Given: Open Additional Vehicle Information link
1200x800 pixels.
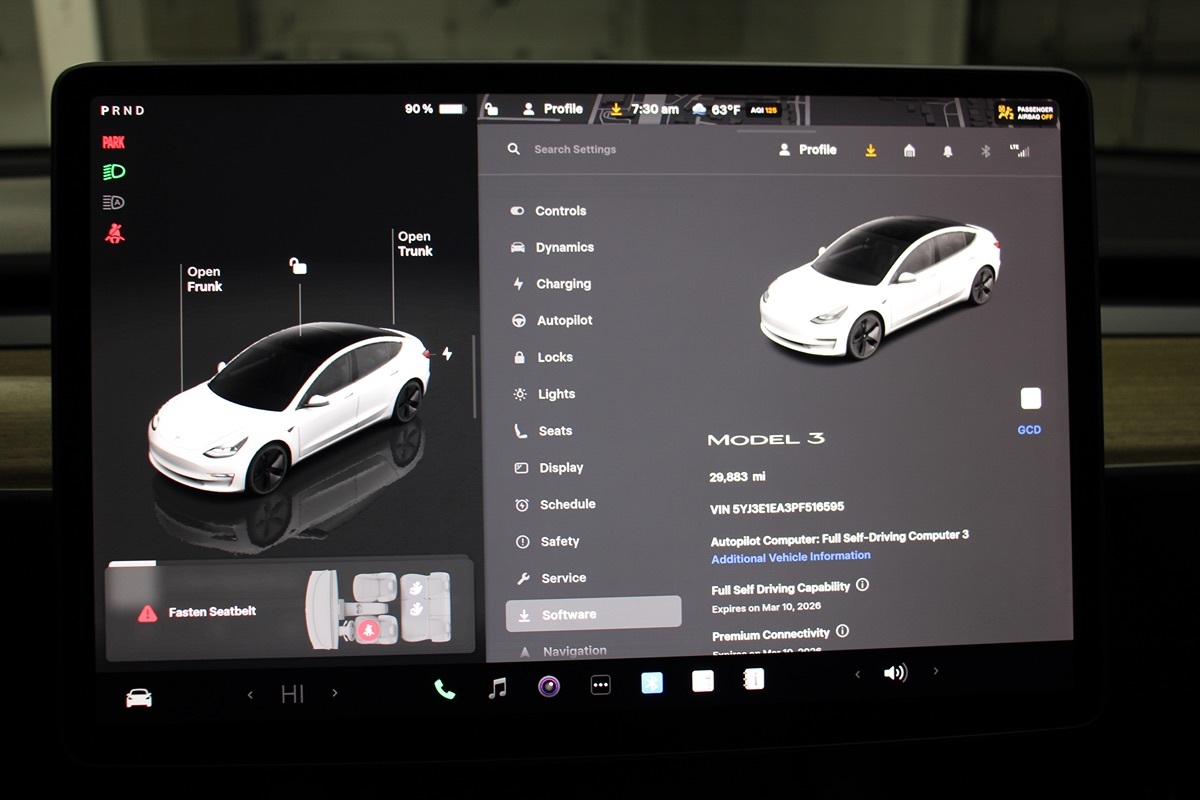Looking at the screenshot, I should click(x=790, y=557).
